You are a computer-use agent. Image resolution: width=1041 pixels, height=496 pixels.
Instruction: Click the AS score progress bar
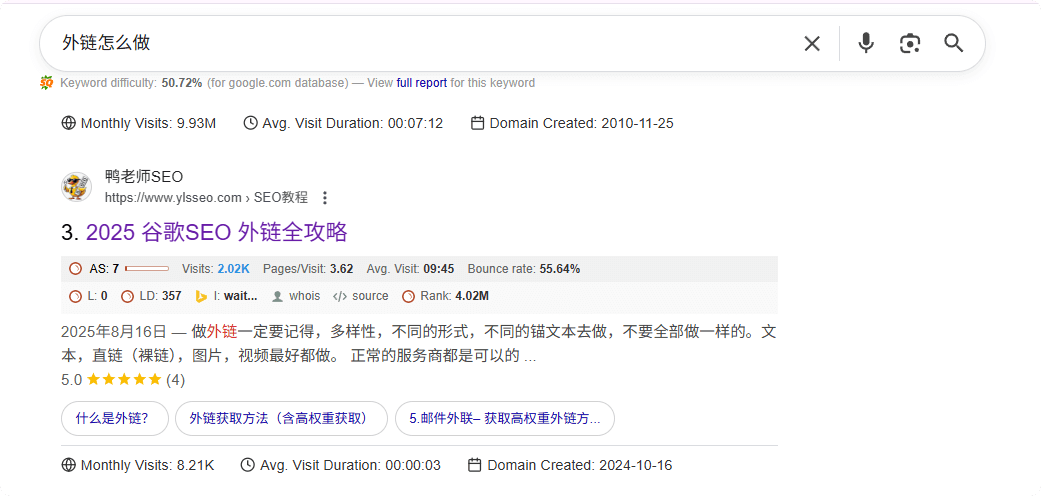coord(147,269)
